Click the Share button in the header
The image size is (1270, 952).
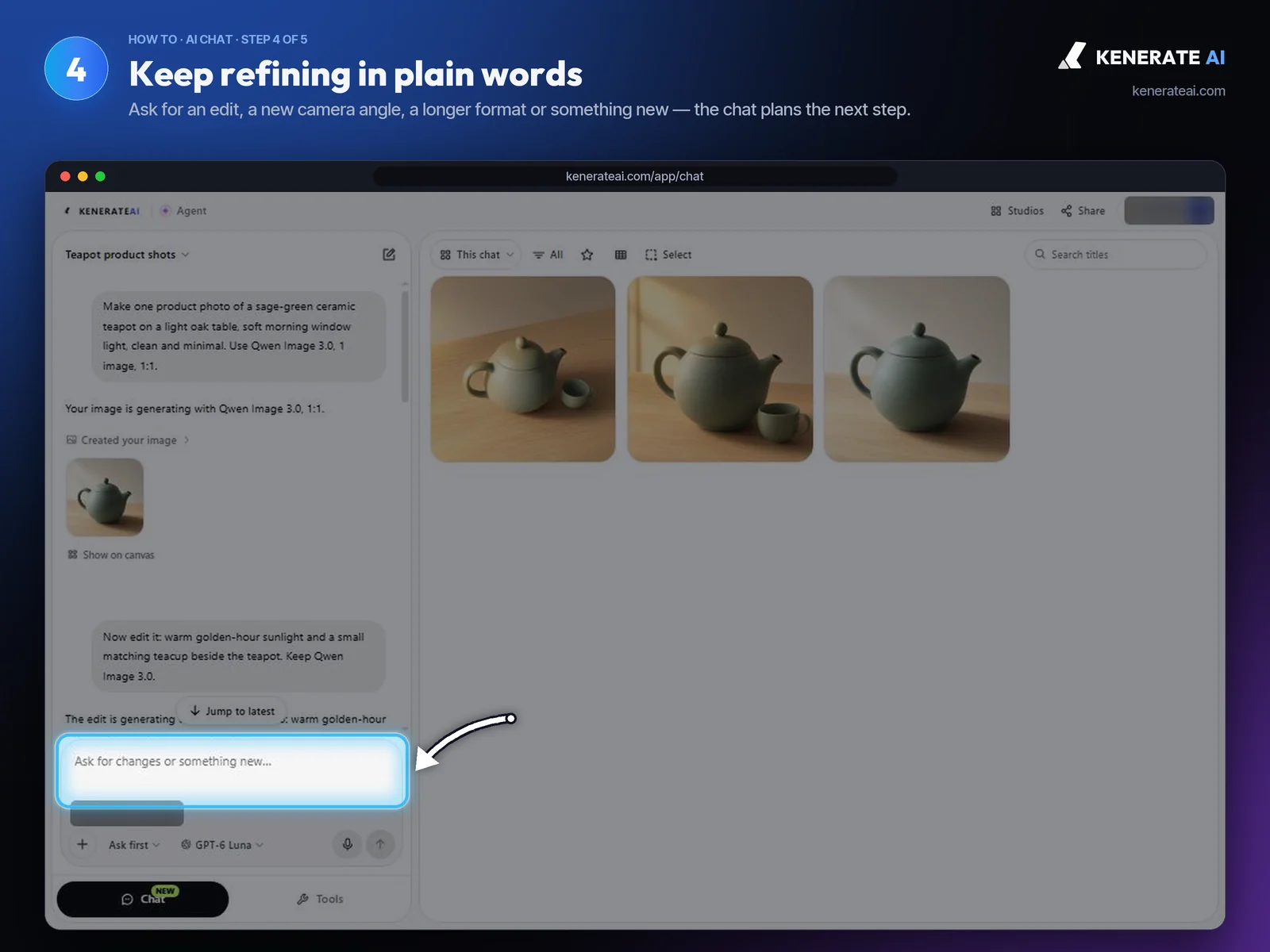(x=1083, y=211)
